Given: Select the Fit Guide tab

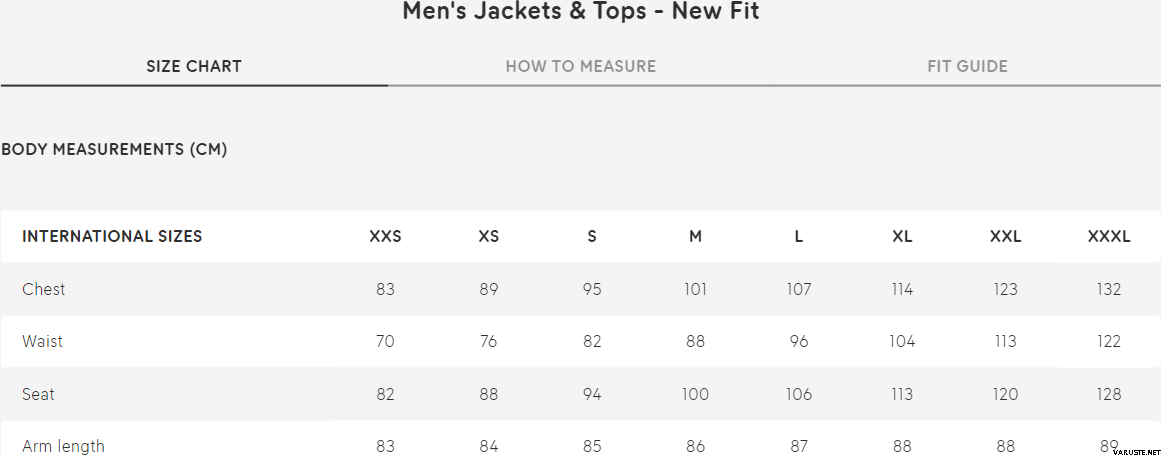Looking at the screenshot, I should click(967, 67).
